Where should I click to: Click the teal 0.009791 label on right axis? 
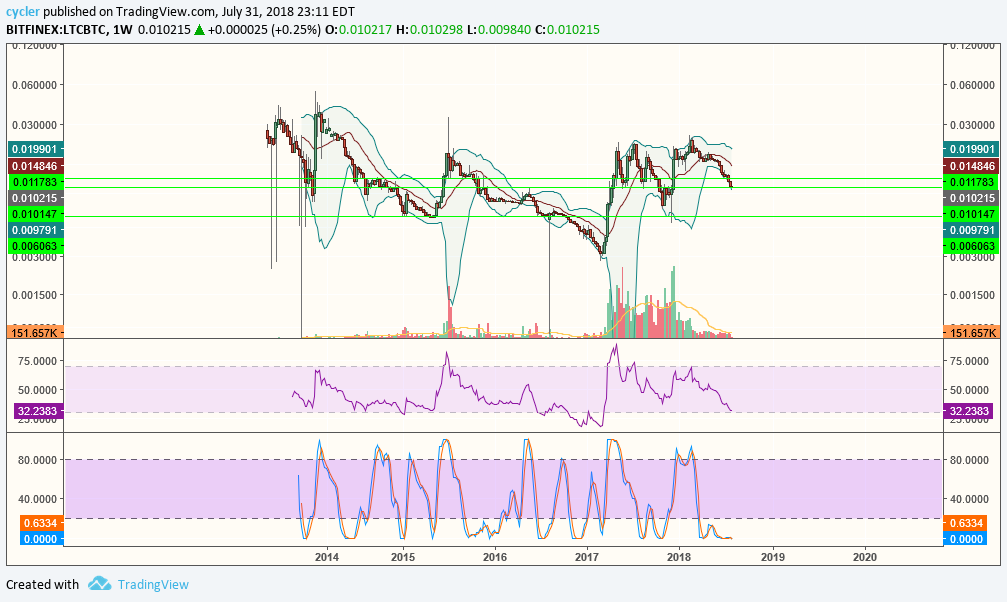click(971, 230)
